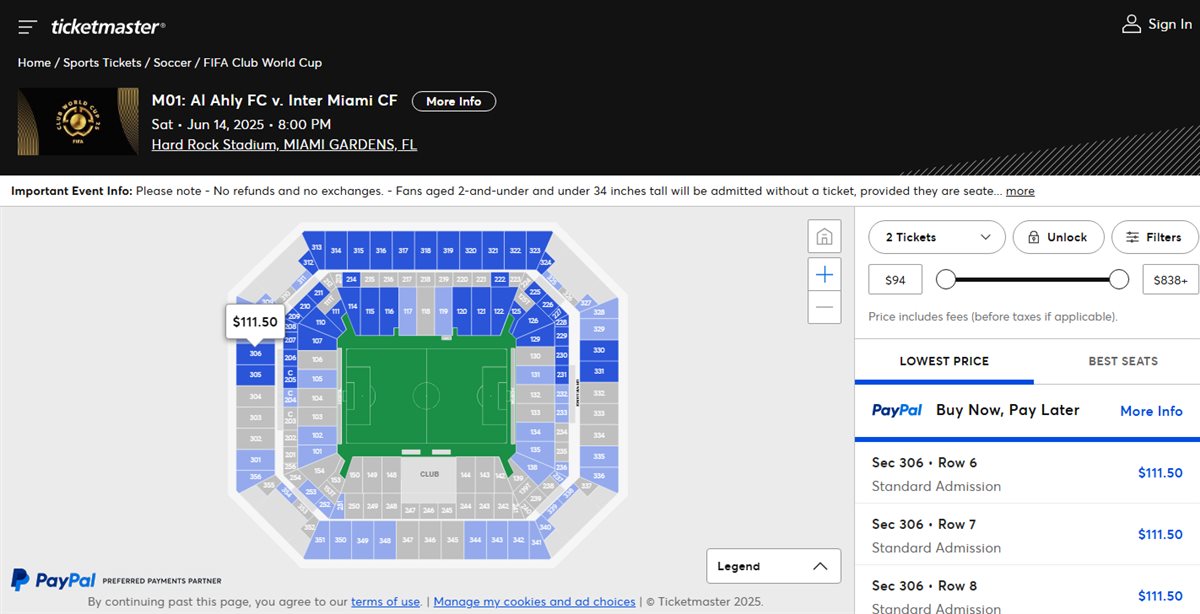Expand important event info via more link

coord(1020,191)
